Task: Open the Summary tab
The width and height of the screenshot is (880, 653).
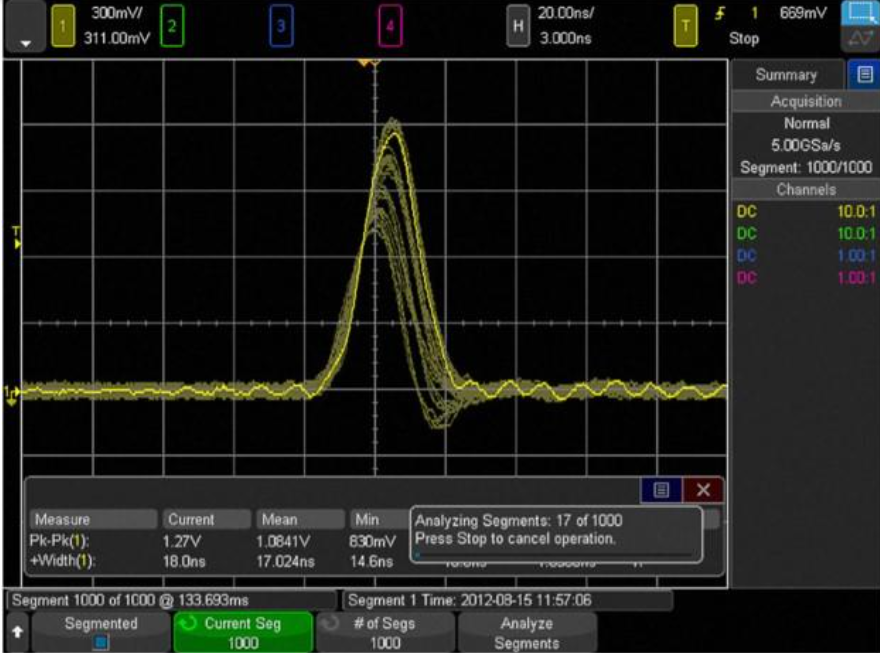Action: [787, 75]
